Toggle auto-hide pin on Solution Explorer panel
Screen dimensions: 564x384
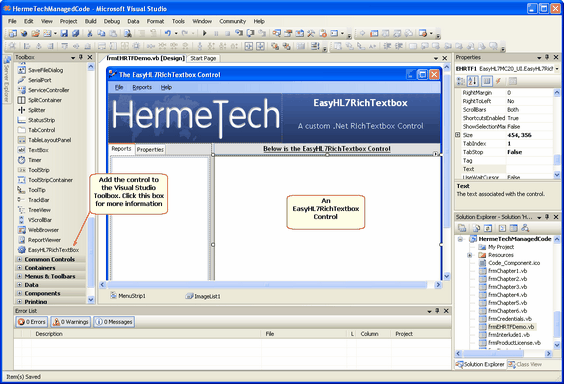[547, 217]
